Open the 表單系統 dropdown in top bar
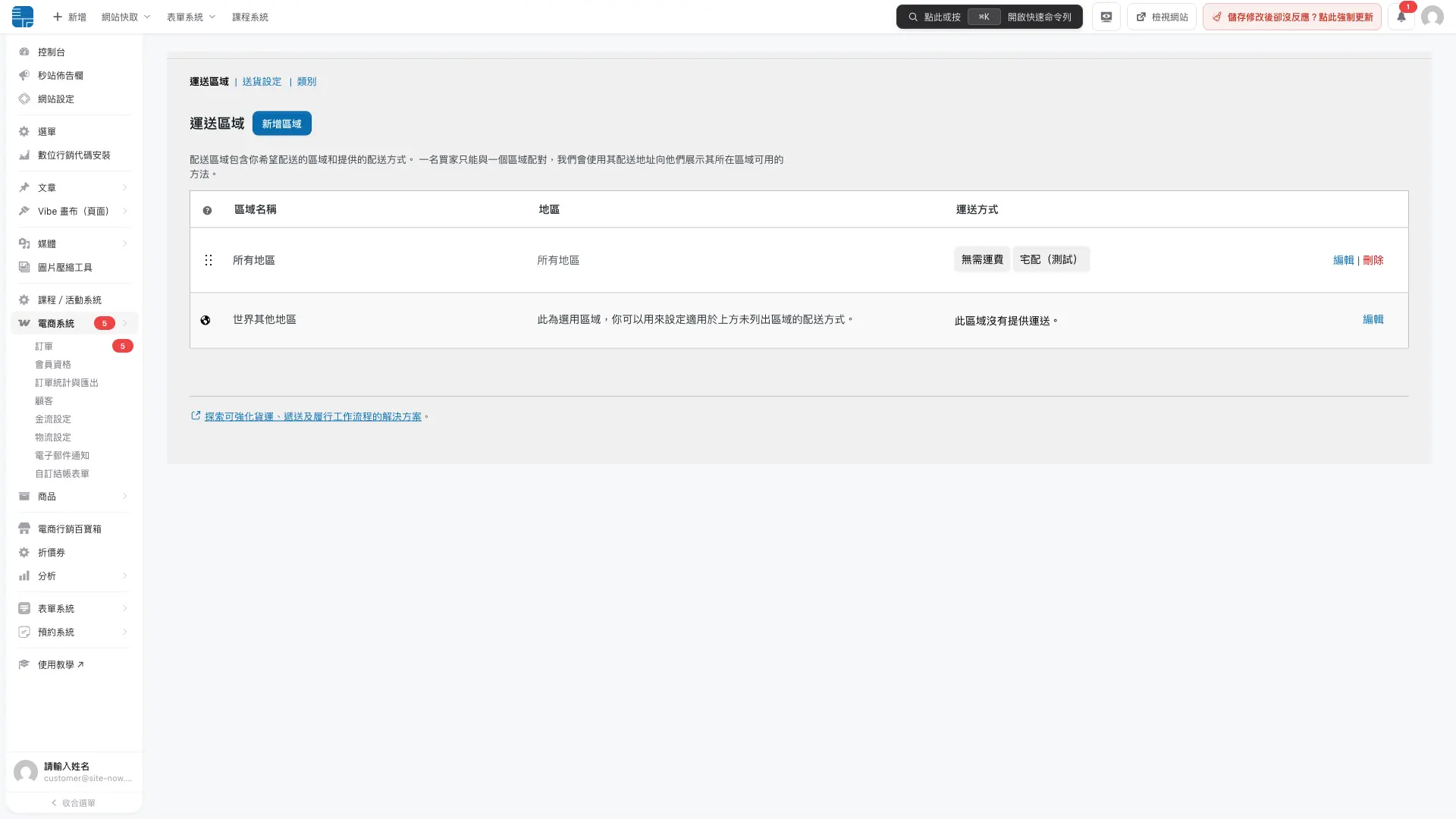1456x819 pixels. coord(191,17)
